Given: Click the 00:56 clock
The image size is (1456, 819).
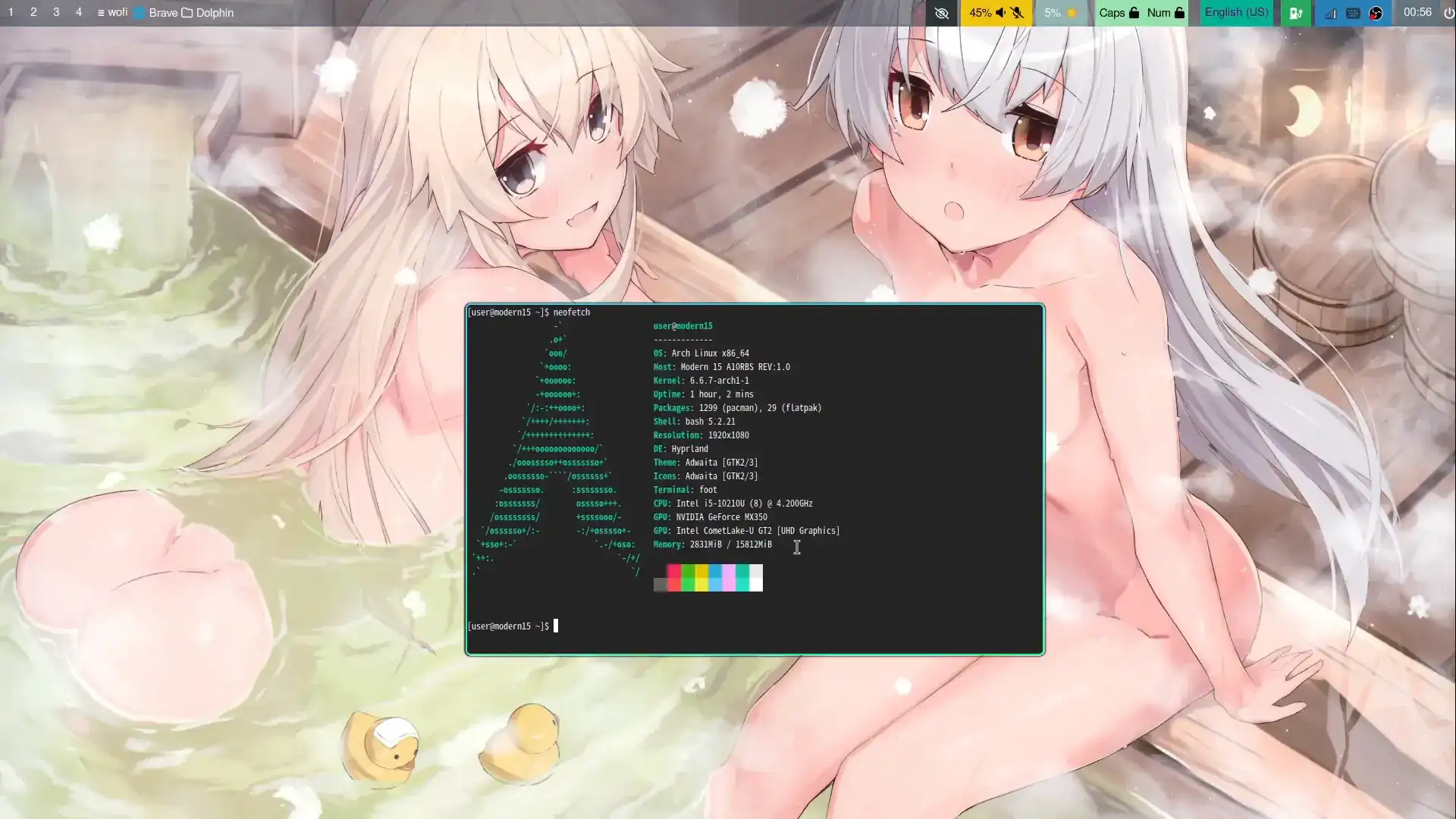Looking at the screenshot, I should [1417, 12].
